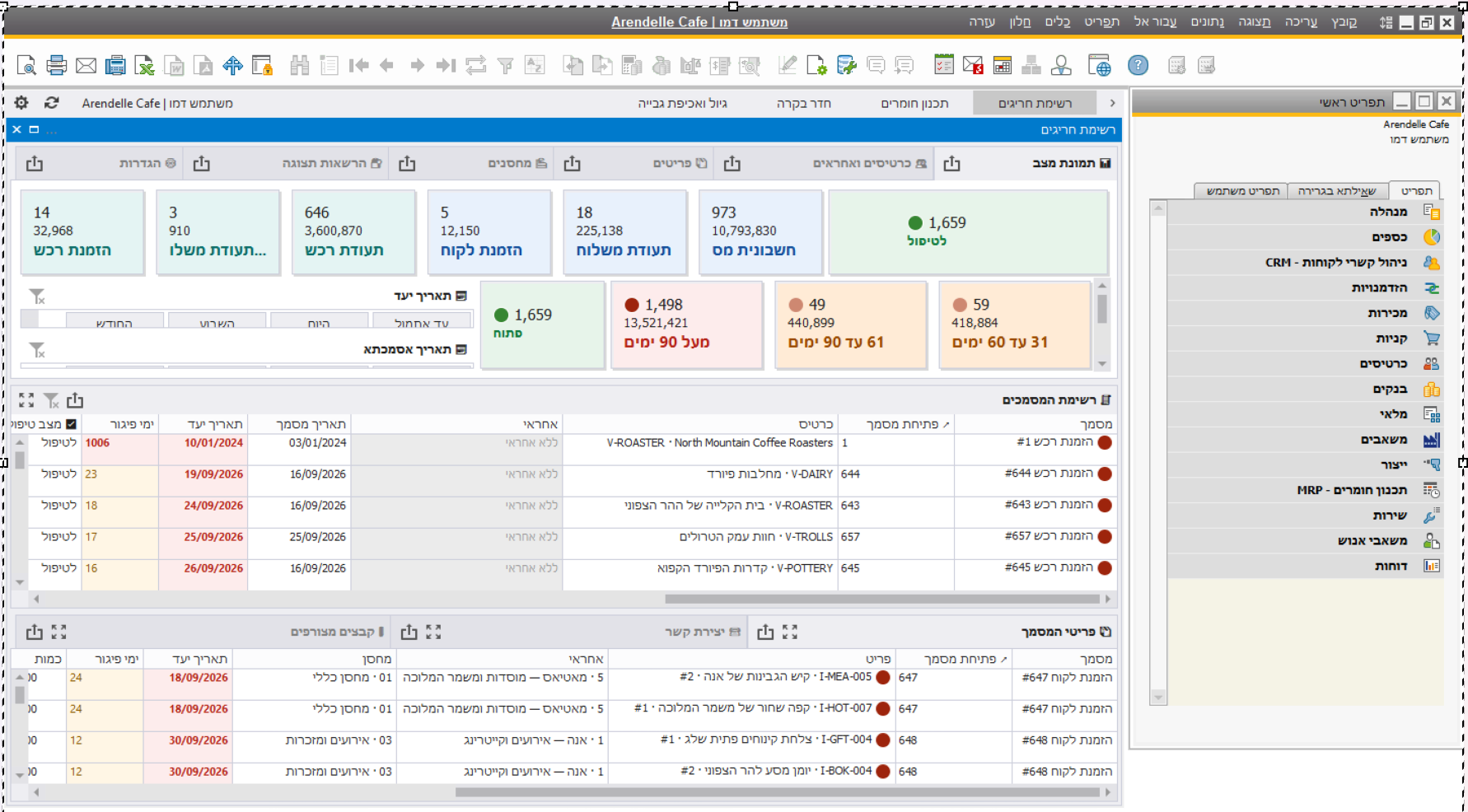This screenshot has height=812, width=1468.
Task: Click the Lock Screen toolbar icon
Action: coord(262,65)
